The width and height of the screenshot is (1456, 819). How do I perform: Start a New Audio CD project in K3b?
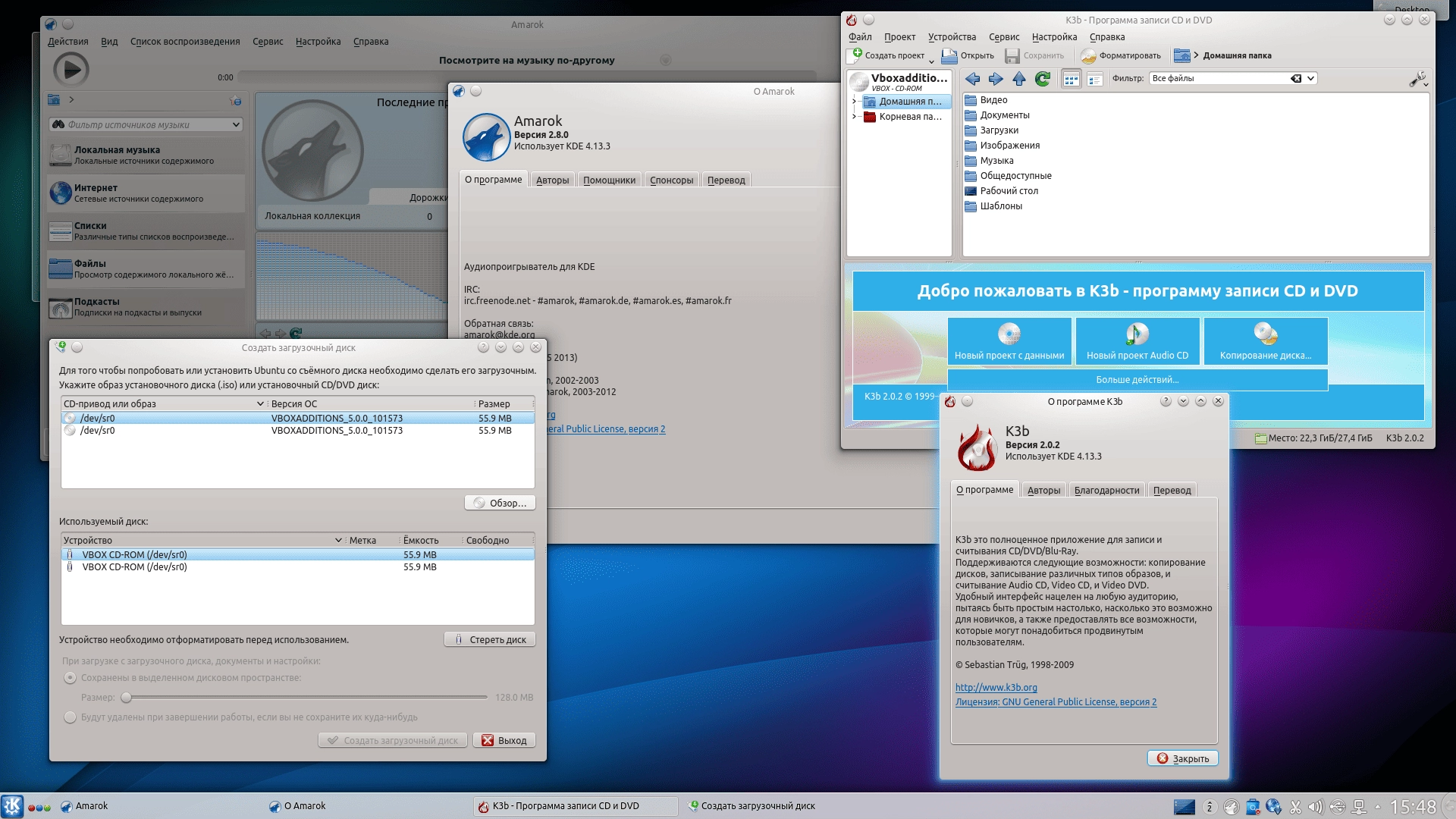coord(1137,340)
